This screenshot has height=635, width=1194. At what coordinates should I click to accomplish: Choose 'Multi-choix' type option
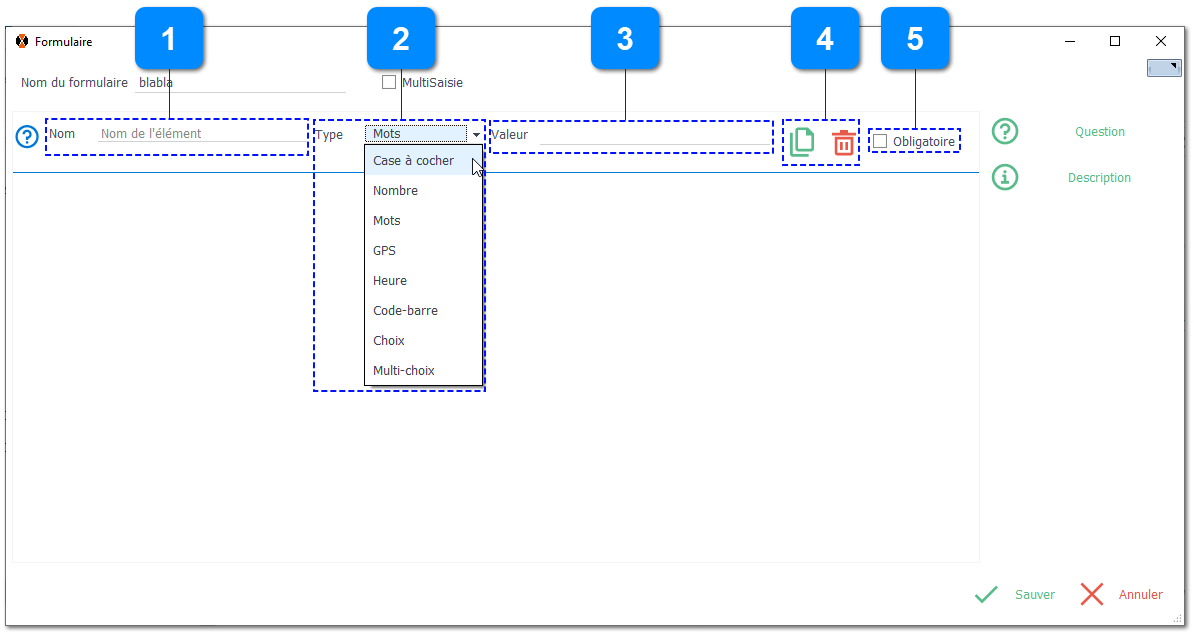(x=403, y=371)
